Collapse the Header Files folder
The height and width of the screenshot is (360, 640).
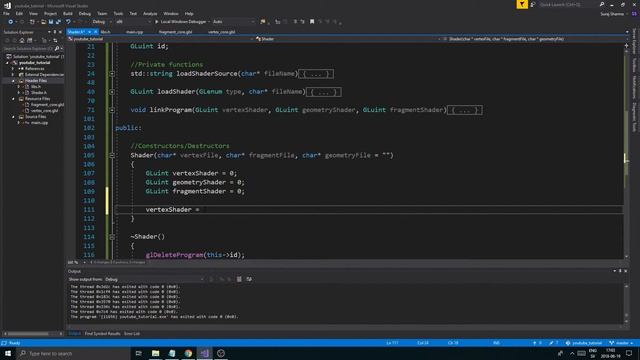click(13, 81)
